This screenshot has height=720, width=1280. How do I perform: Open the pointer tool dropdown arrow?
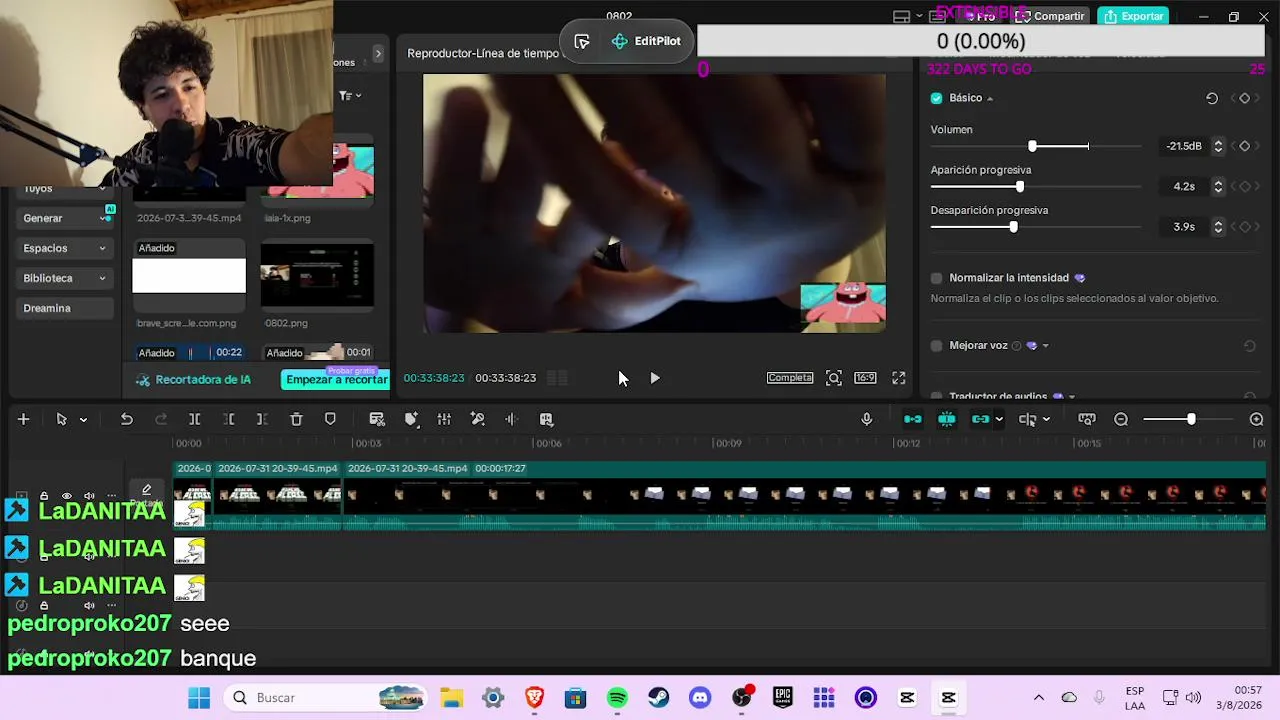point(83,420)
